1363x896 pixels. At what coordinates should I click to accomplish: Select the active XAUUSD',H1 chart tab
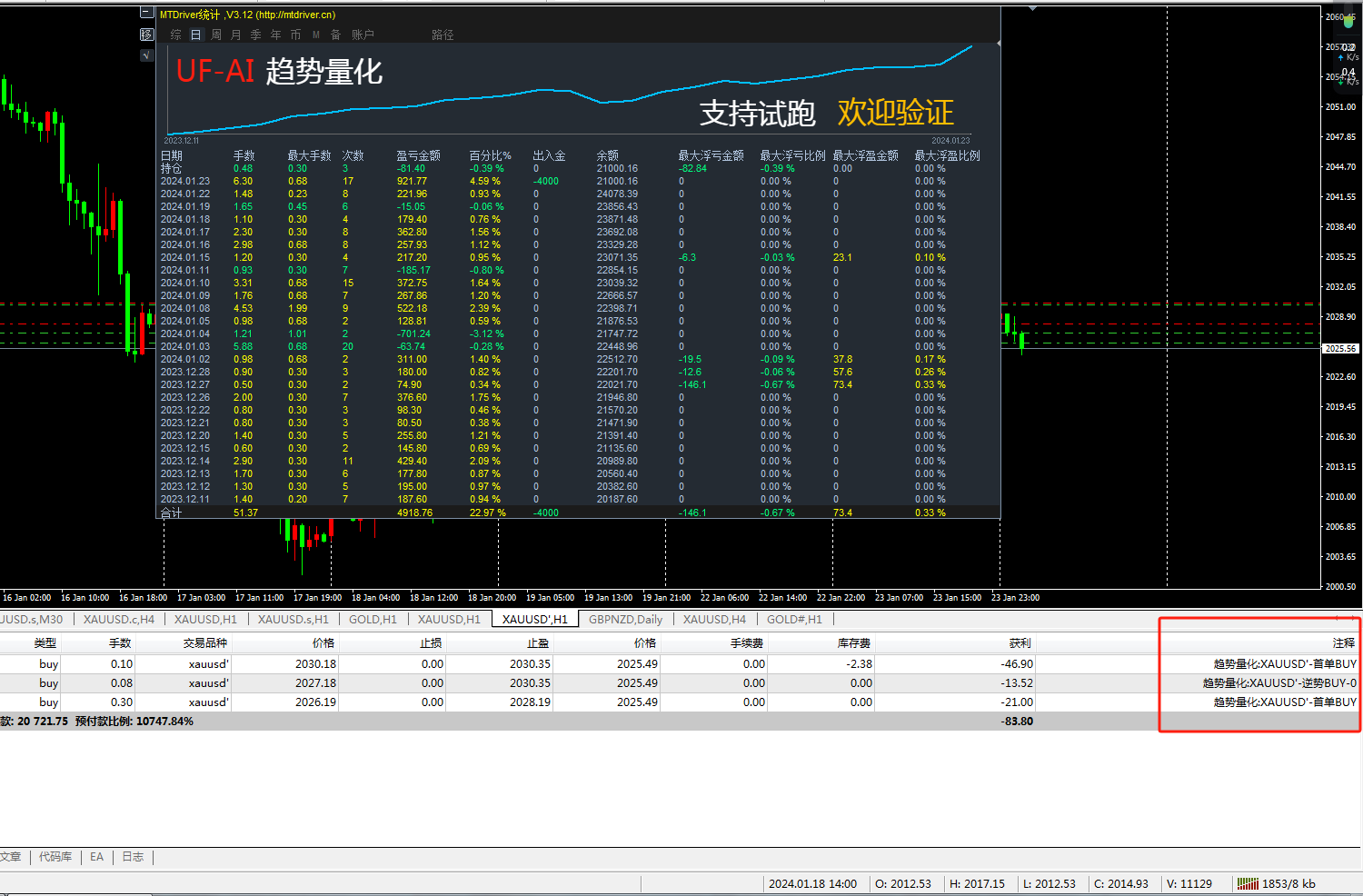tap(535, 619)
